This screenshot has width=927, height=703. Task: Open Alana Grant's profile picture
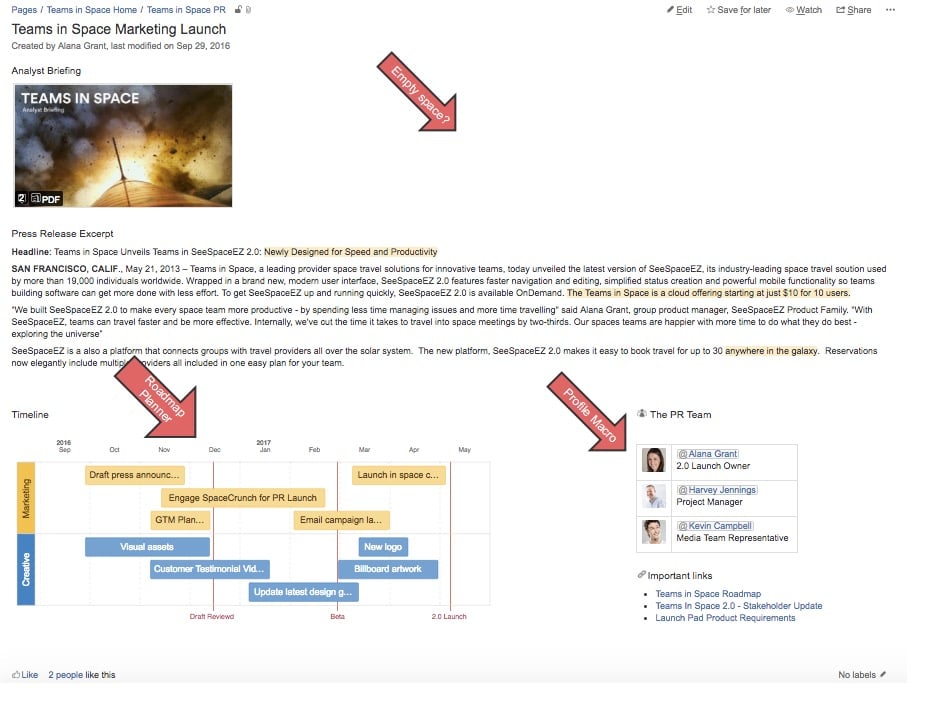(655, 460)
